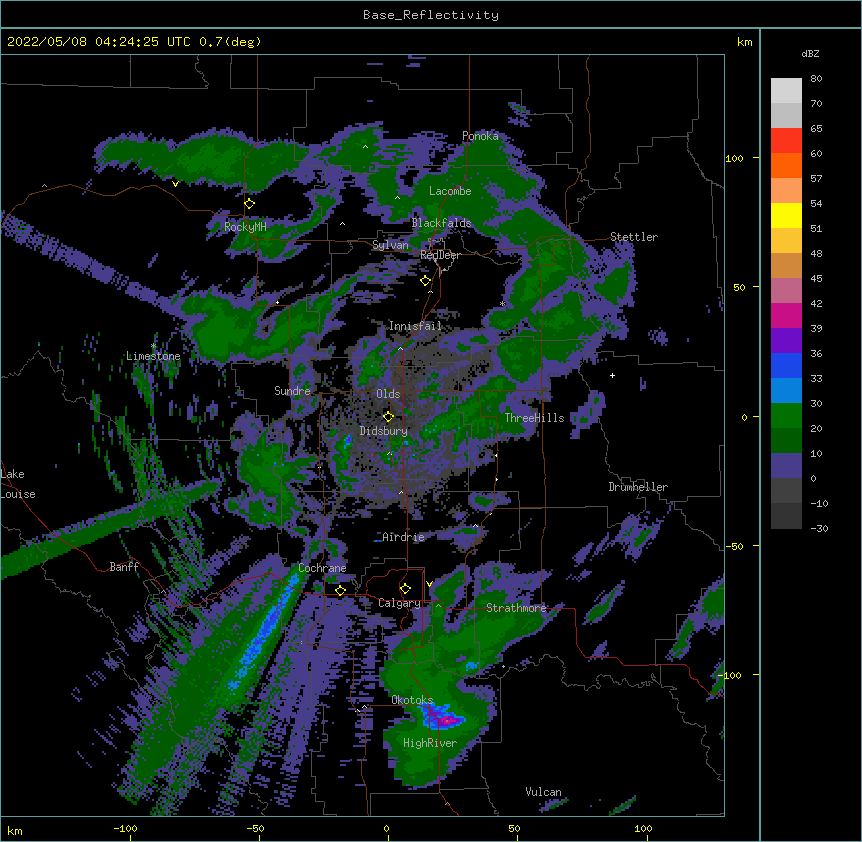Click the Cochrane city label
The width and height of the screenshot is (862, 842).
[x=322, y=568]
